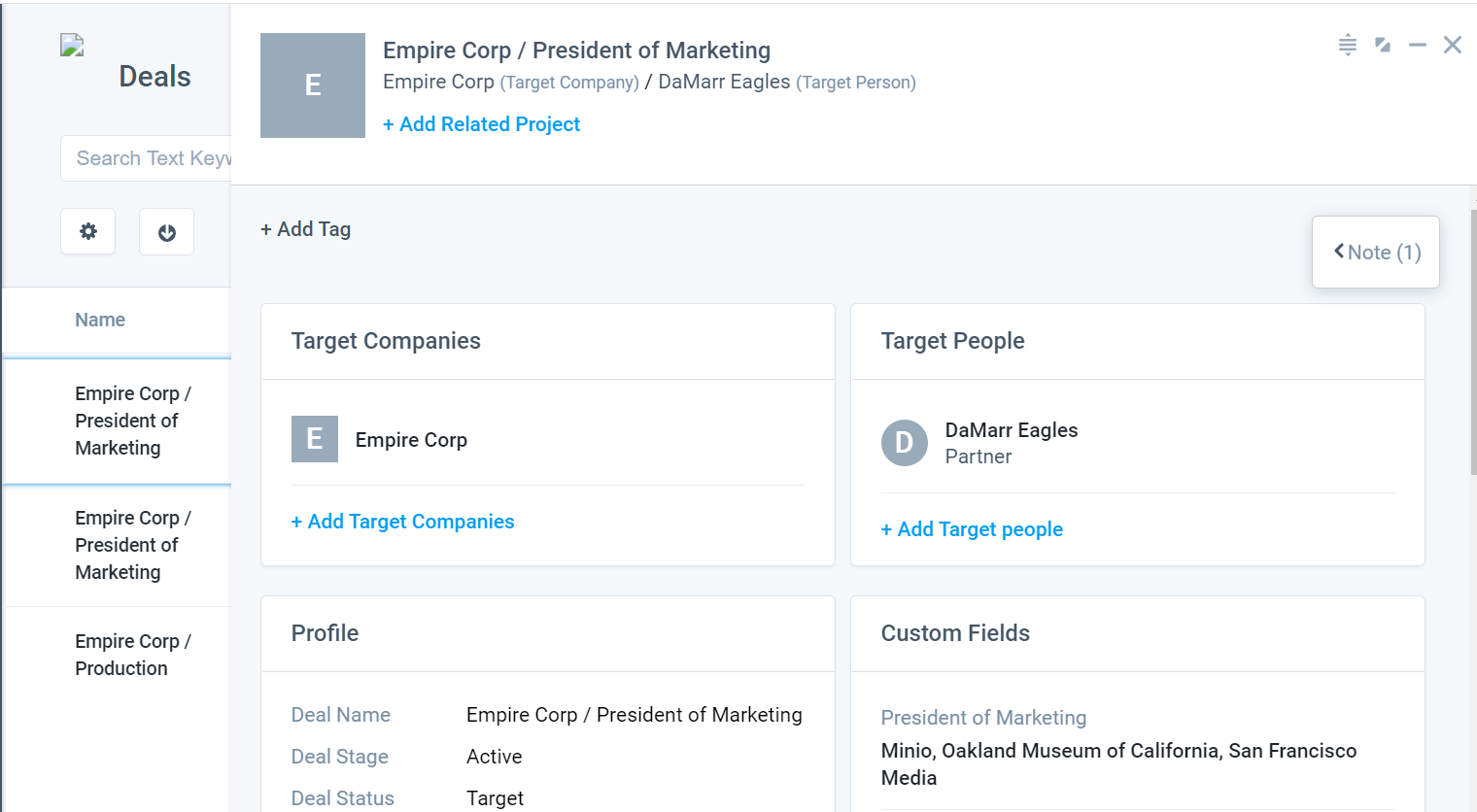Click the vertical scrollbar on the right edge
The image size is (1477, 812).
click(x=1473, y=340)
